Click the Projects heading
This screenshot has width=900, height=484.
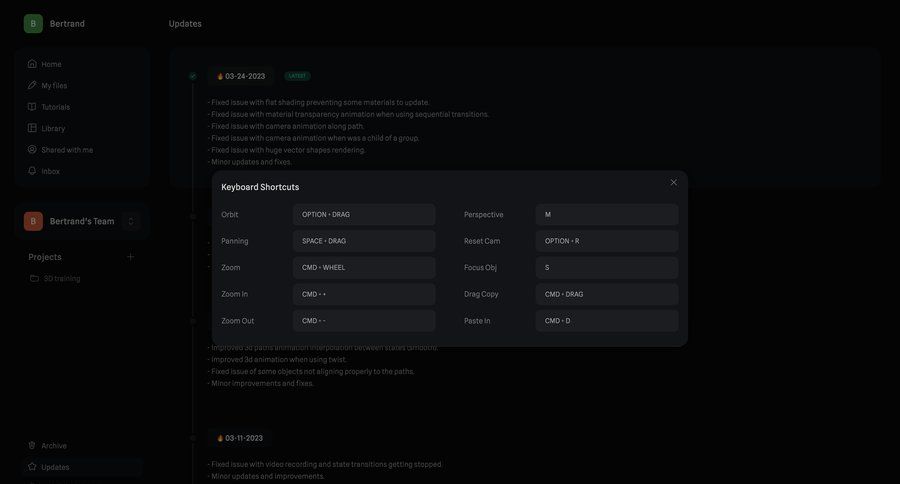point(45,257)
